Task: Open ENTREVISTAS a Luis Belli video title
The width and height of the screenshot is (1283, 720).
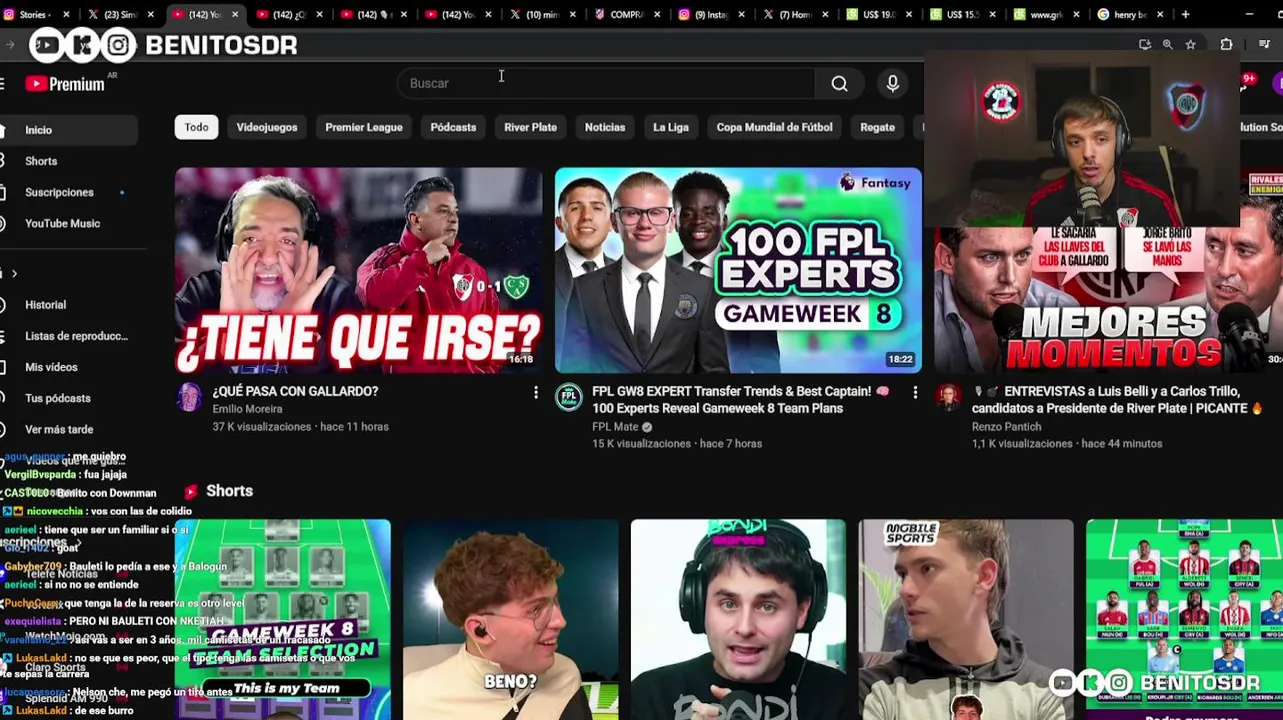Action: (x=1118, y=400)
